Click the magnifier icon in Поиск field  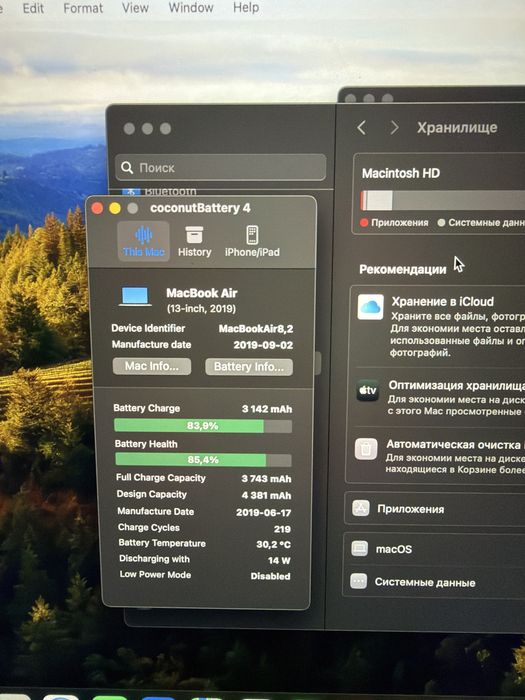click(x=127, y=167)
